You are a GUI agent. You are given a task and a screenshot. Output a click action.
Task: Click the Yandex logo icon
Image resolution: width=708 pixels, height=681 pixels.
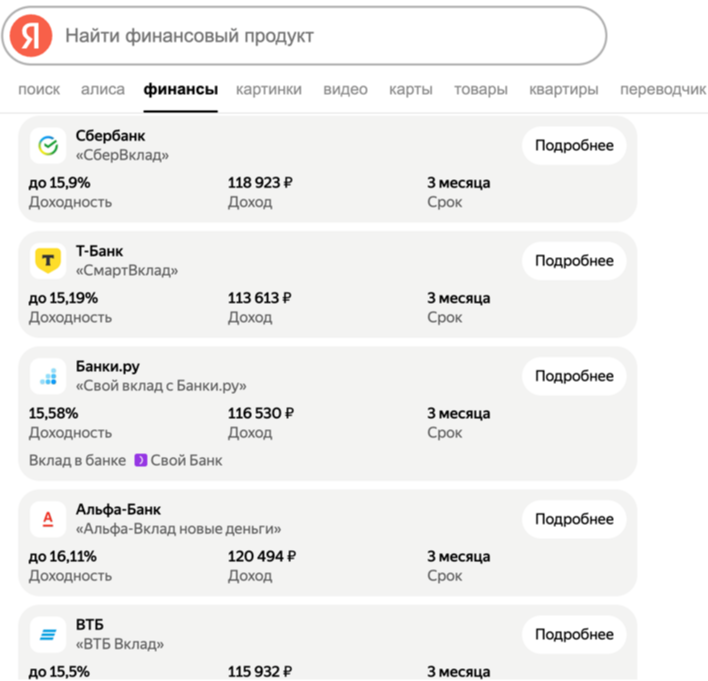[x=32, y=36]
